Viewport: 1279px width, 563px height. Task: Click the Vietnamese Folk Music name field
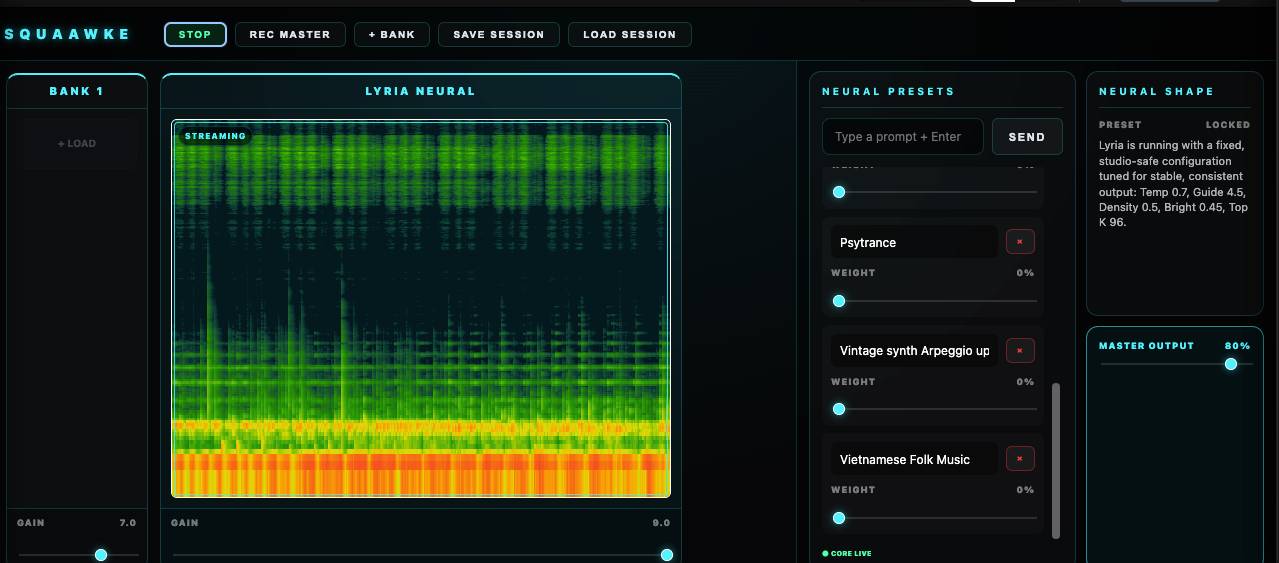tap(914, 459)
